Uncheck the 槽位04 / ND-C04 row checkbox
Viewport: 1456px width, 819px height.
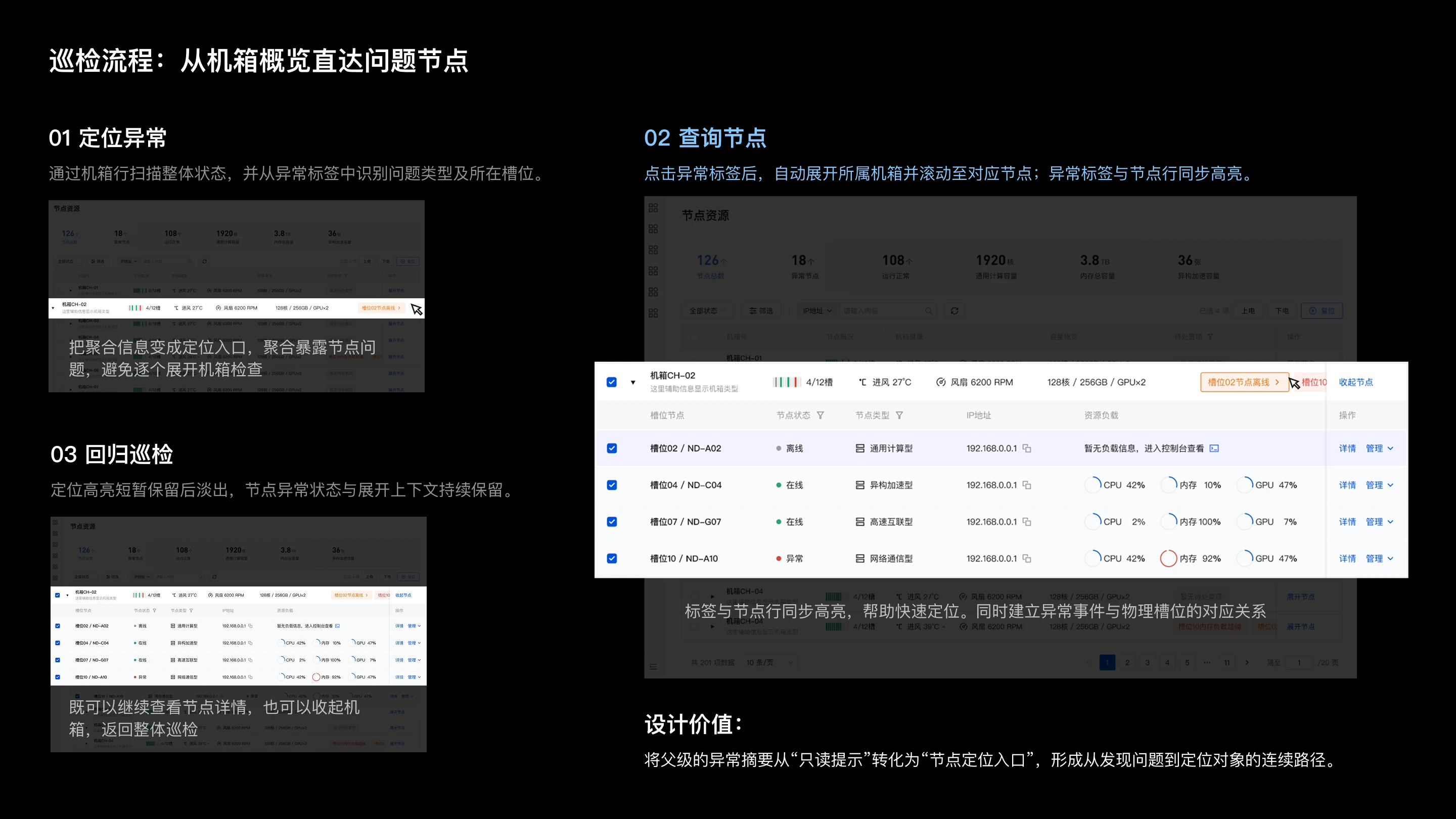pyautogui.click(x=612, y=485)
